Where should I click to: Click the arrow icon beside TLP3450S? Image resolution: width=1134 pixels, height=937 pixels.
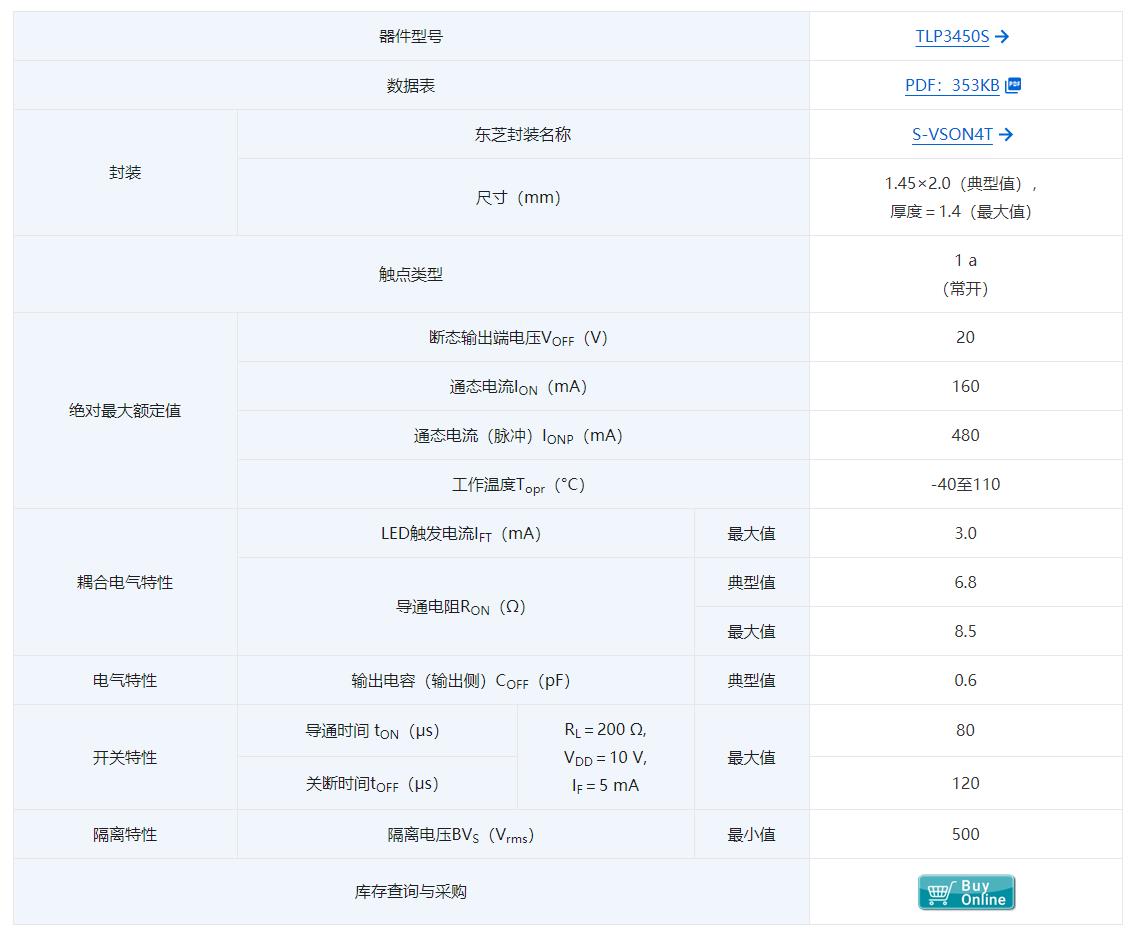point(1003,37)
